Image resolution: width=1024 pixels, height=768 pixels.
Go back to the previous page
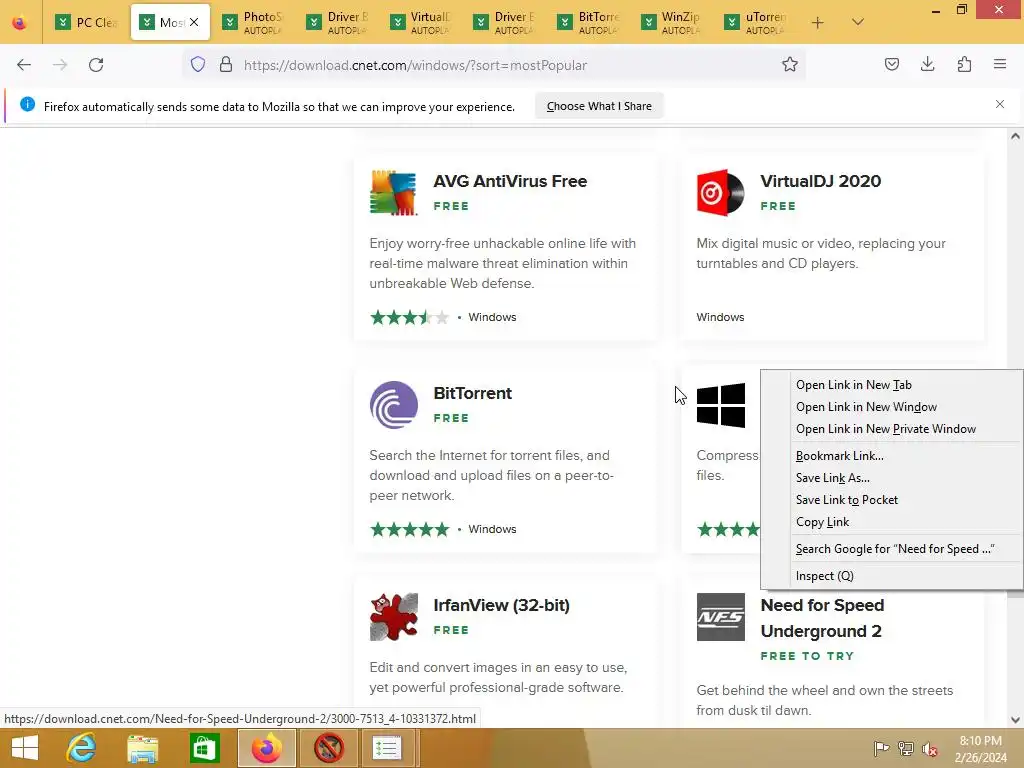24,65
